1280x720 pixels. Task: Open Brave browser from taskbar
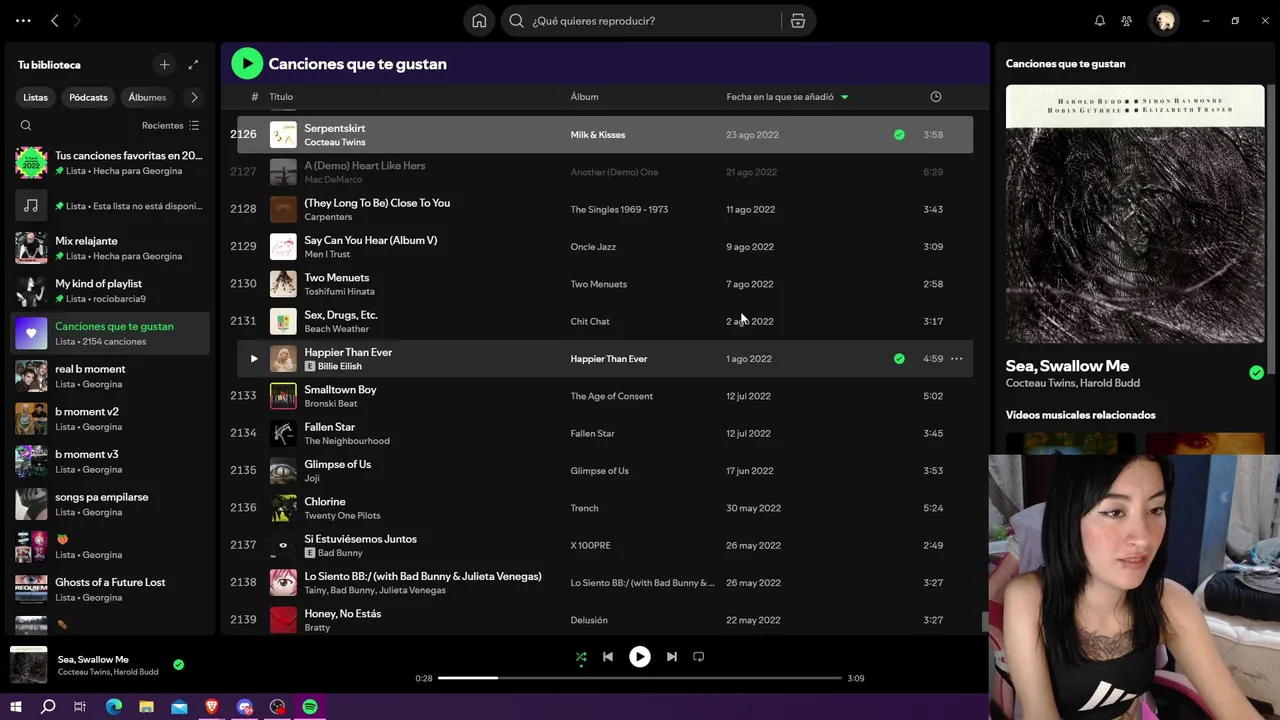coord(212,707)
